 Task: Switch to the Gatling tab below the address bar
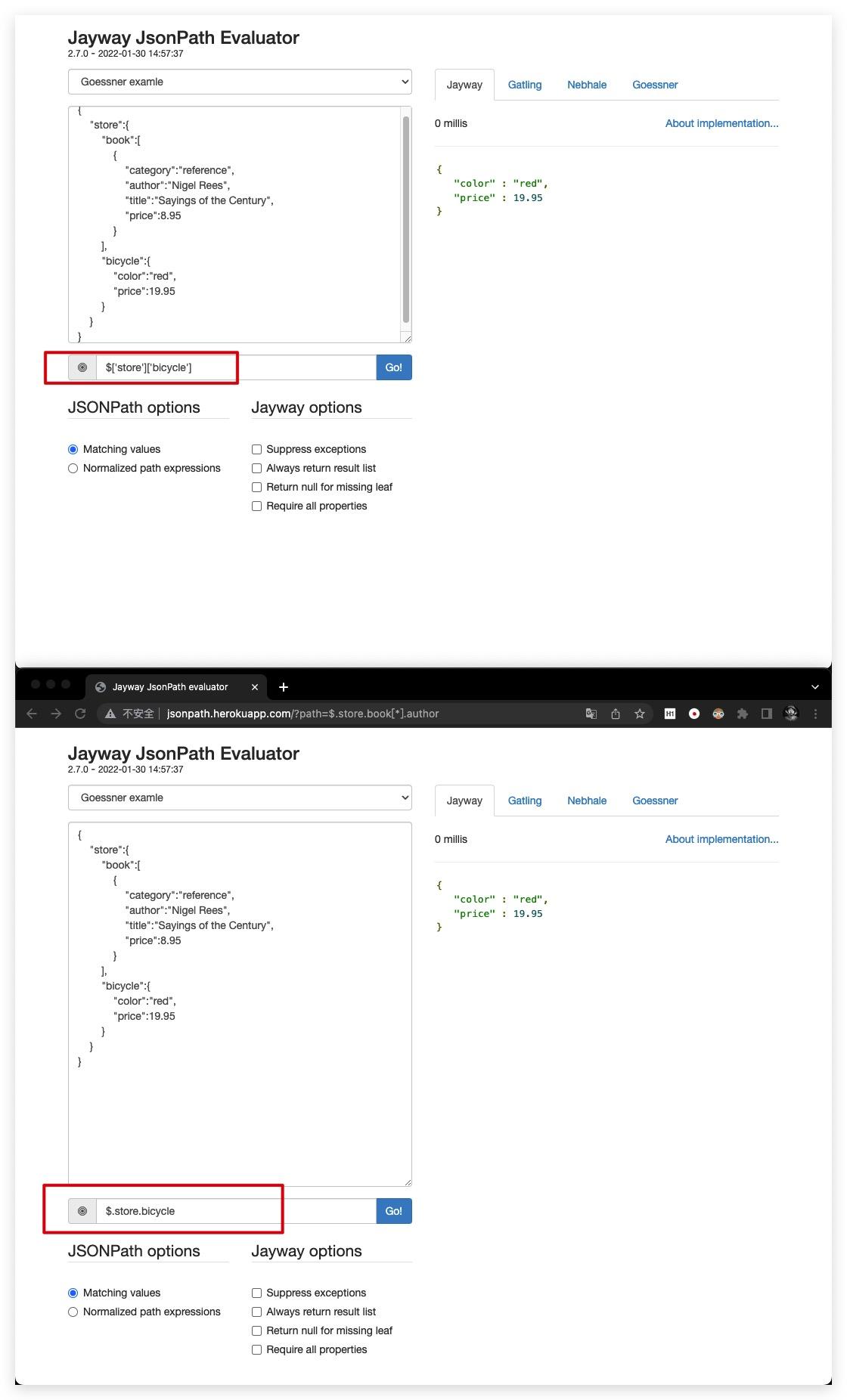pyautogui.click(x=525, y=801)
